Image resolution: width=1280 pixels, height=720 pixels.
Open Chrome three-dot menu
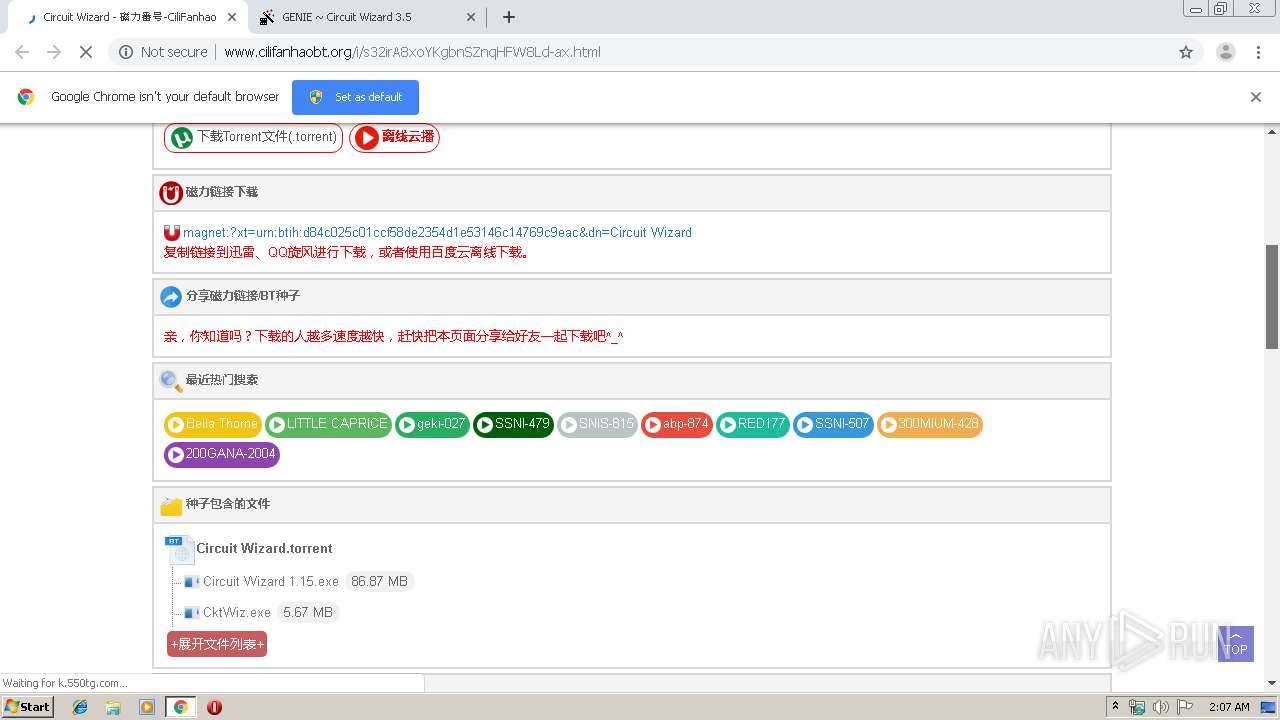click(x=1258, y=52)
